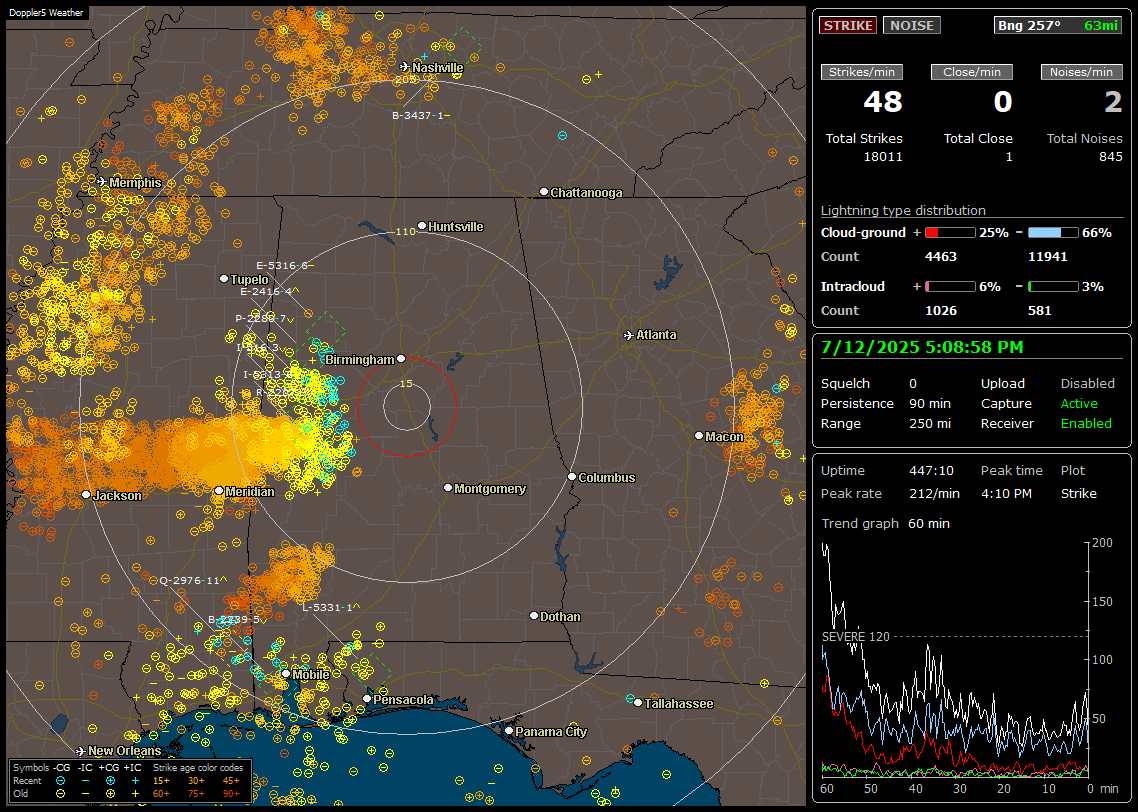Click the Tallahassee city marker dot
The height and width of the screenshot is (812, 1138).
(x=638, y=702)
